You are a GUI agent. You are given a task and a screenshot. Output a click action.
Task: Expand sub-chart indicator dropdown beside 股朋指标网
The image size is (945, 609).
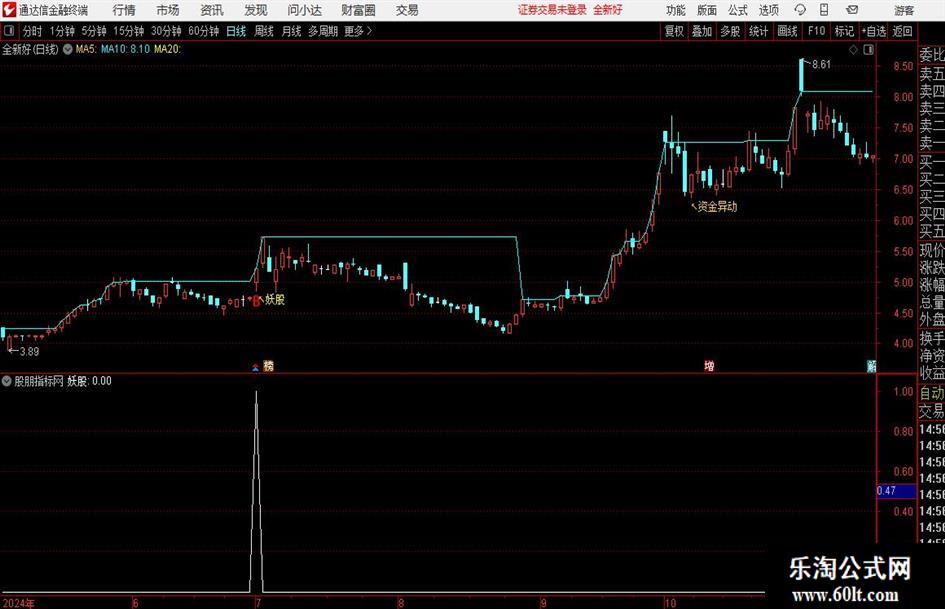(x=7, y=381)
